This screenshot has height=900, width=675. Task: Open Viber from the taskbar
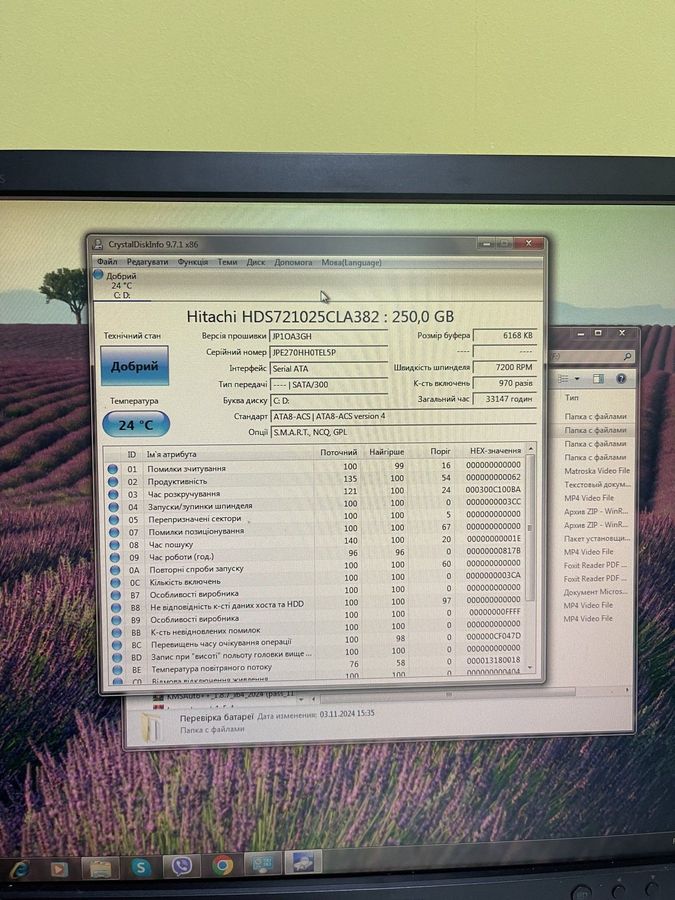tap(181, 866)
